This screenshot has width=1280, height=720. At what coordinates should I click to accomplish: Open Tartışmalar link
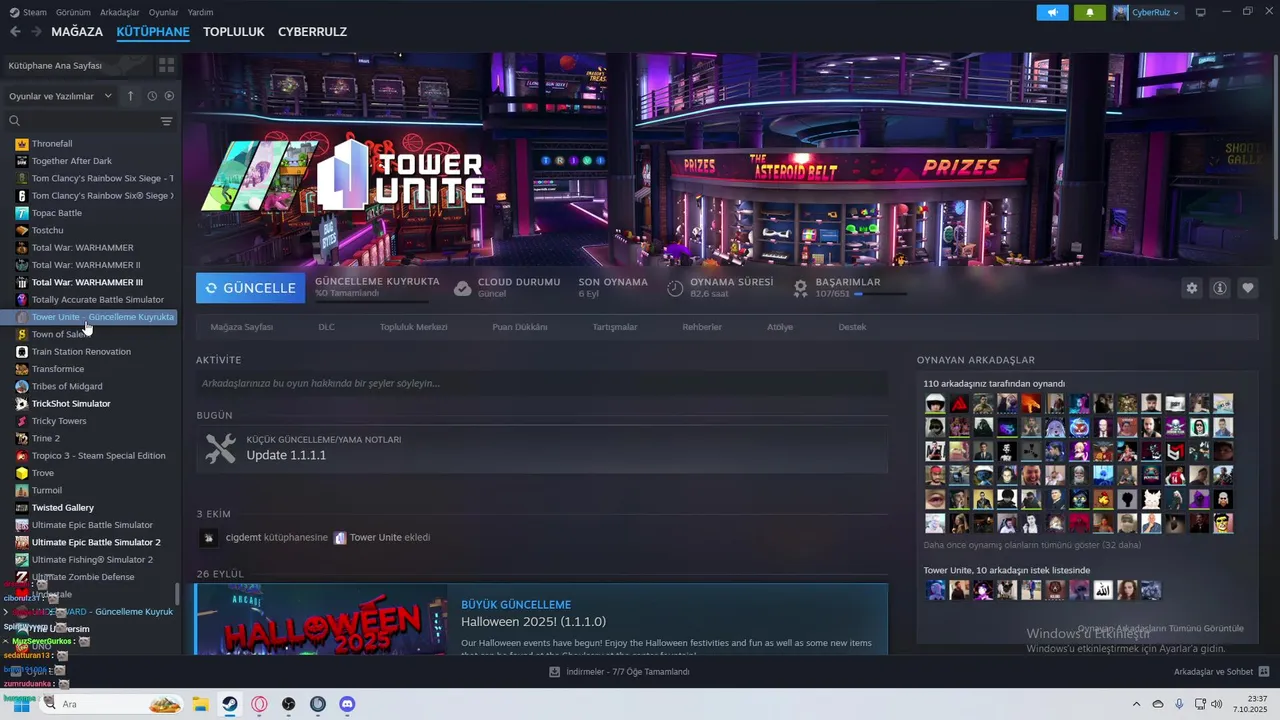(615, 327)
